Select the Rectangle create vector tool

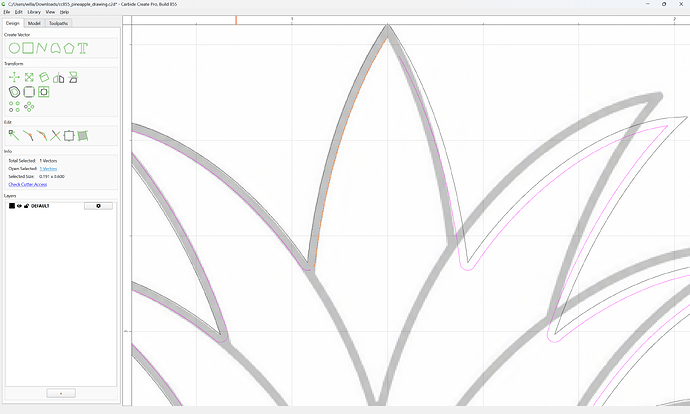(x=28, y=48)
